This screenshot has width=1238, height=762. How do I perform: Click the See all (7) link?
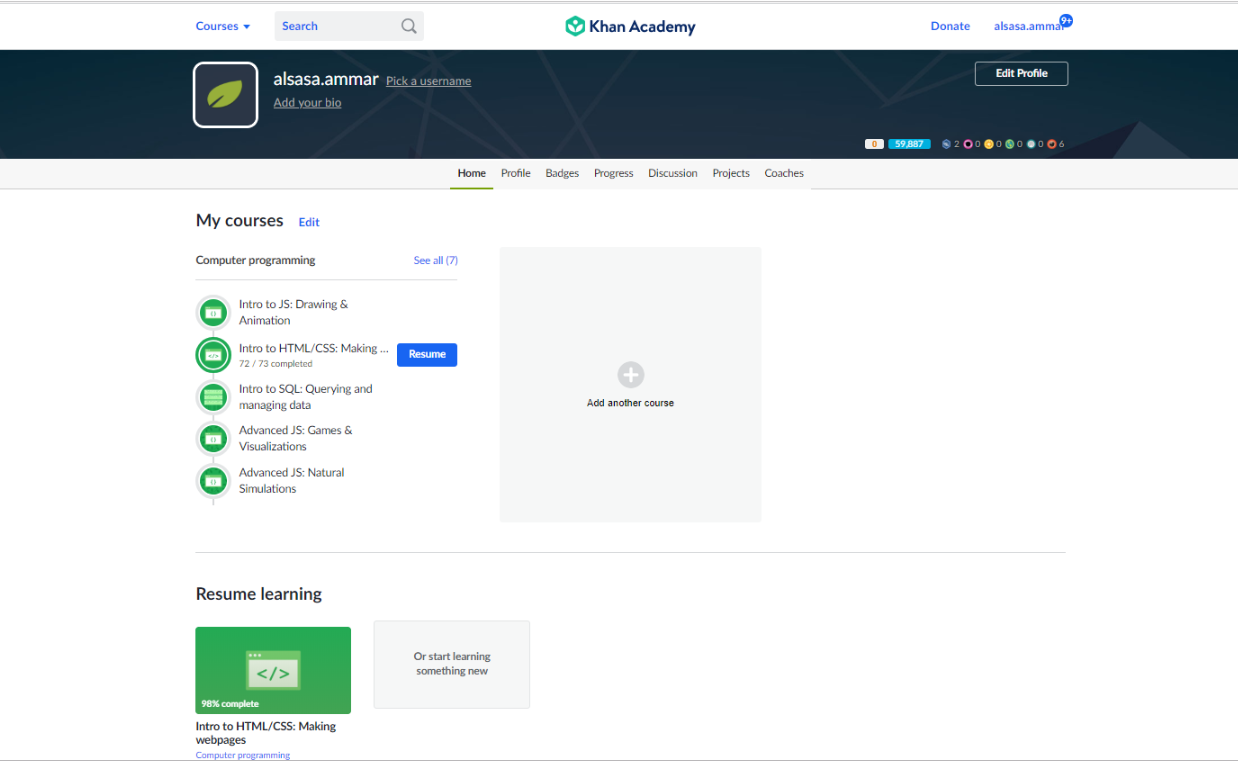[436, 260]
